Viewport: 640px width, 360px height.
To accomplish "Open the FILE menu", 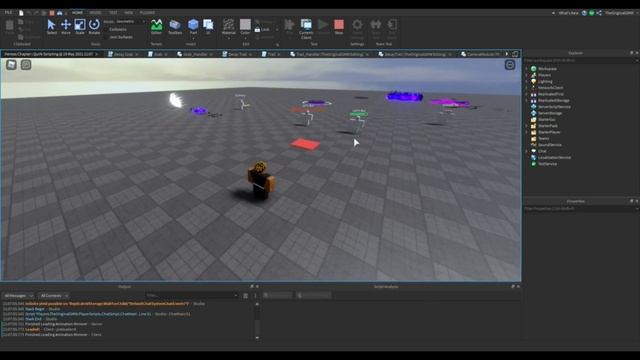I will pos(8,13).
